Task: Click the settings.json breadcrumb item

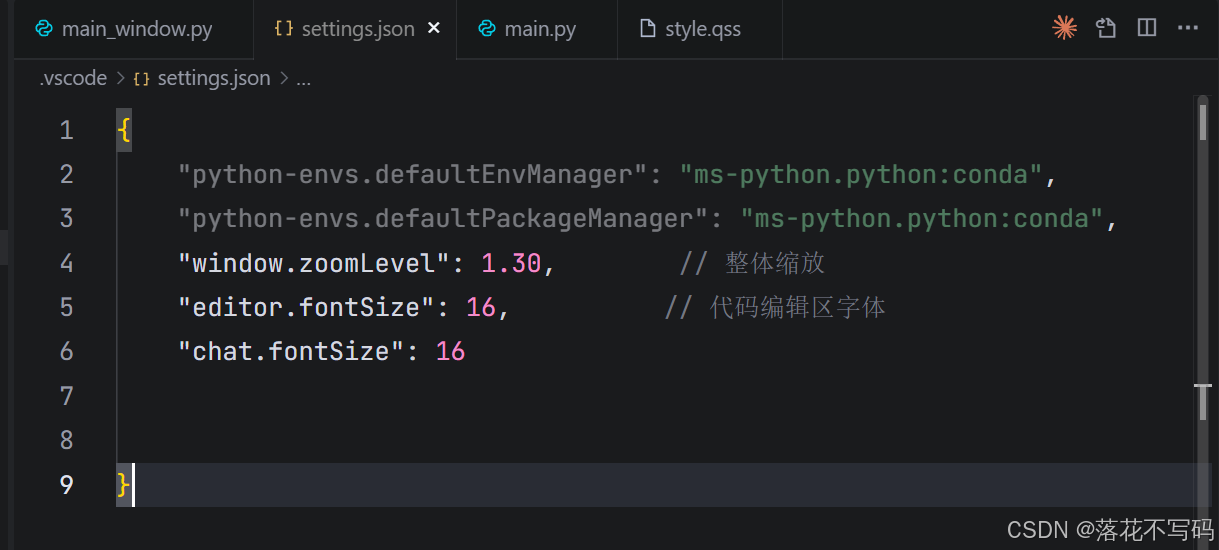Action: [214, 78]
